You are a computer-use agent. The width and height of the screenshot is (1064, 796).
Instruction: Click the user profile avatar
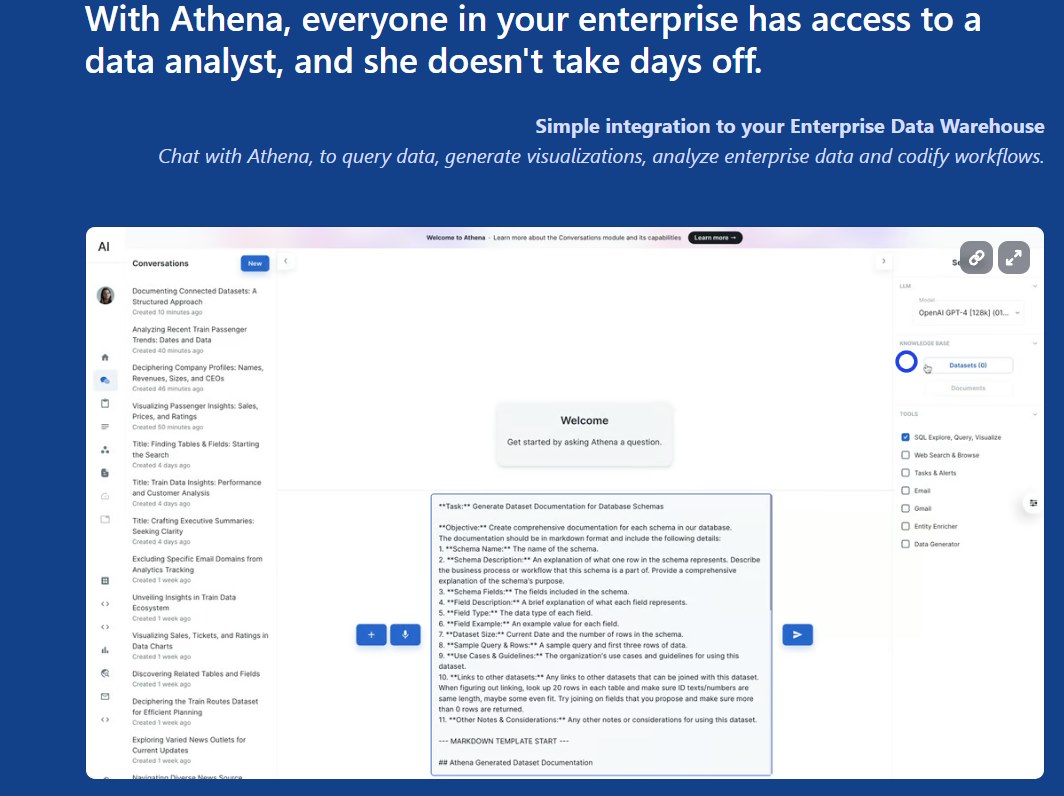105,295
